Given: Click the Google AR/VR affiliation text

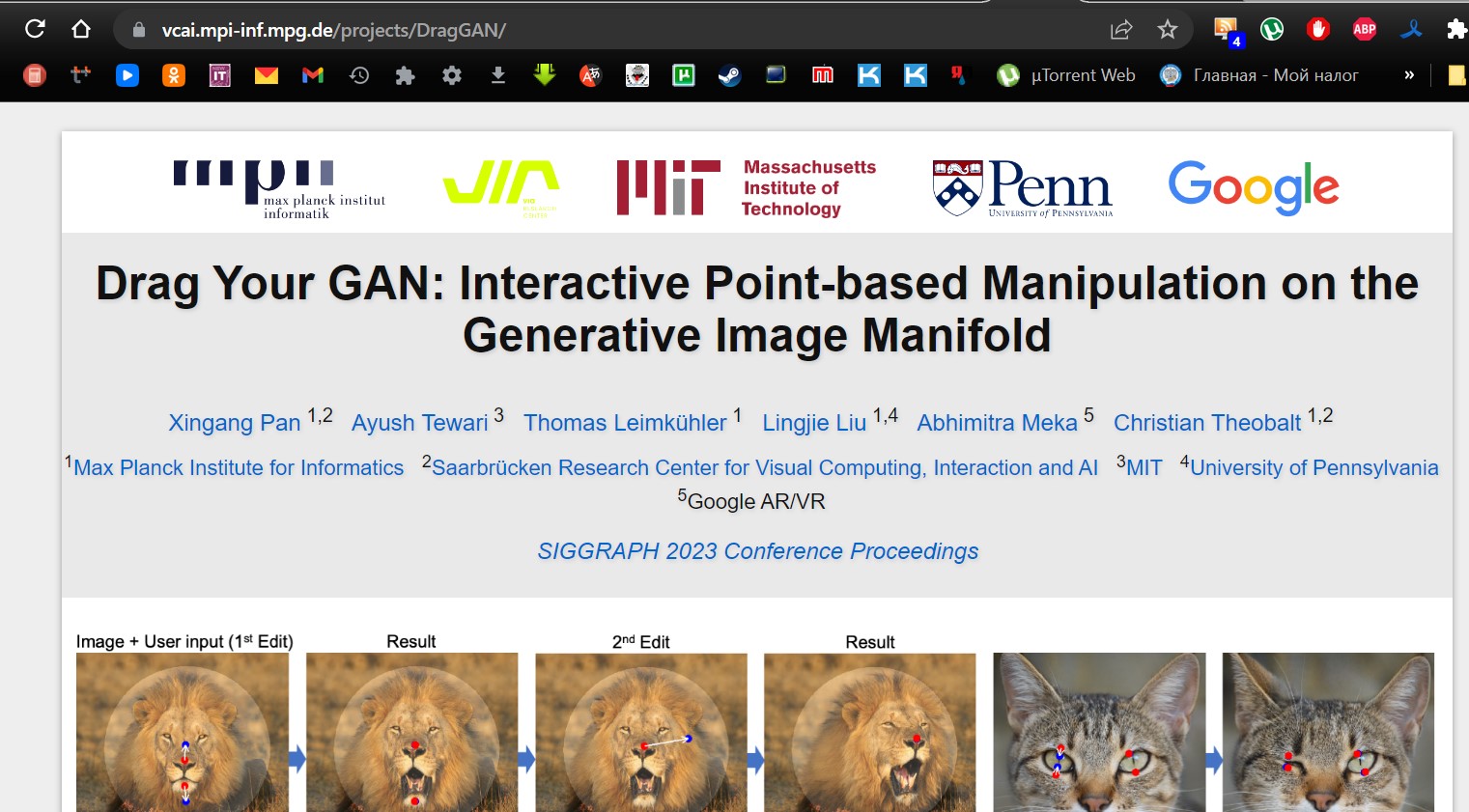Looking at the screenshot, I should pyautogui.click(x=756, y=501).
